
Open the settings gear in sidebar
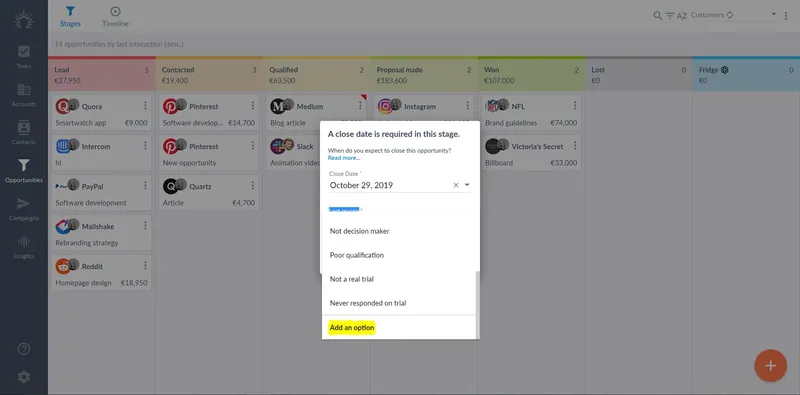tap(23, 377)
